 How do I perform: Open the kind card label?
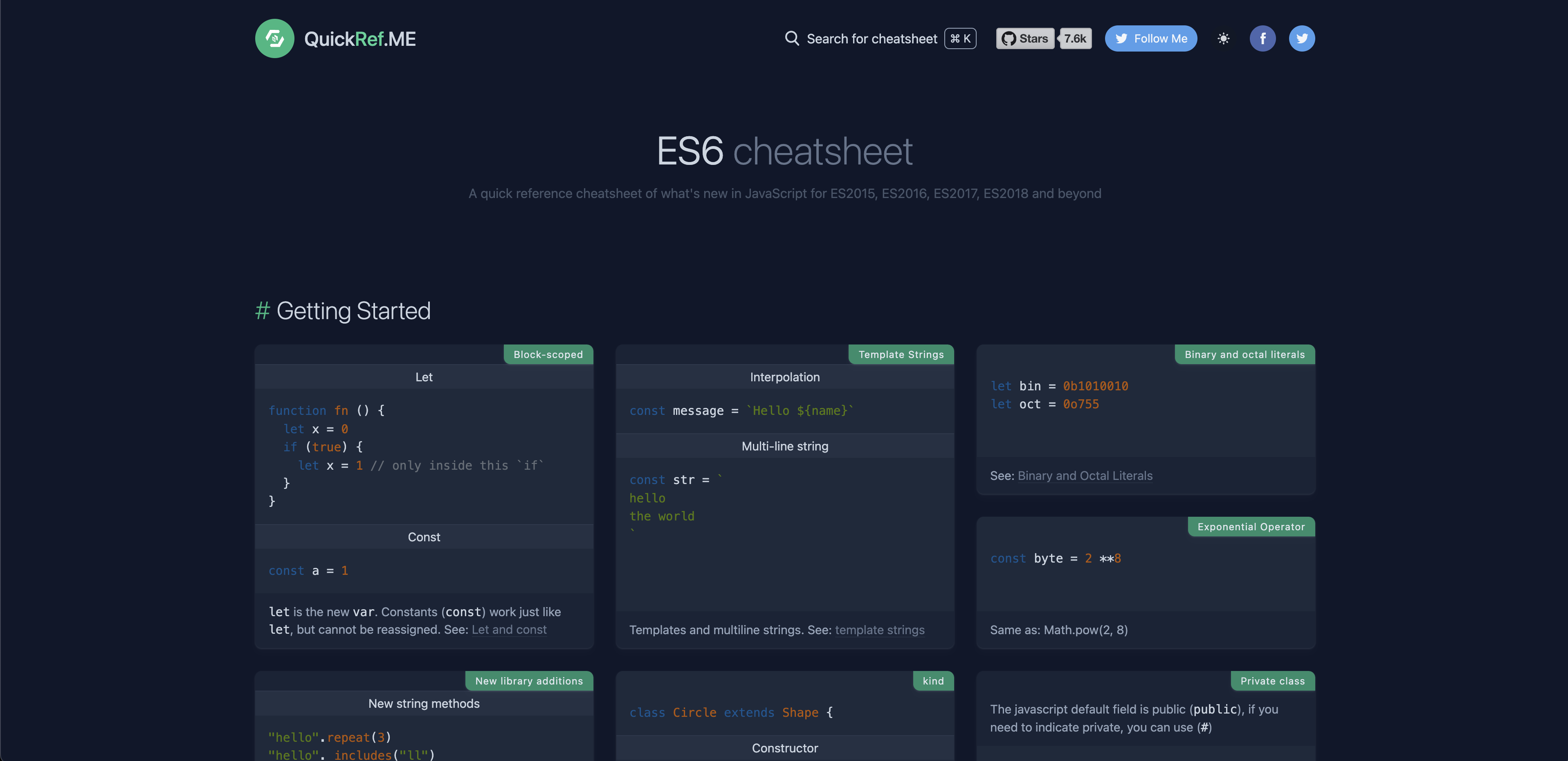933,681
